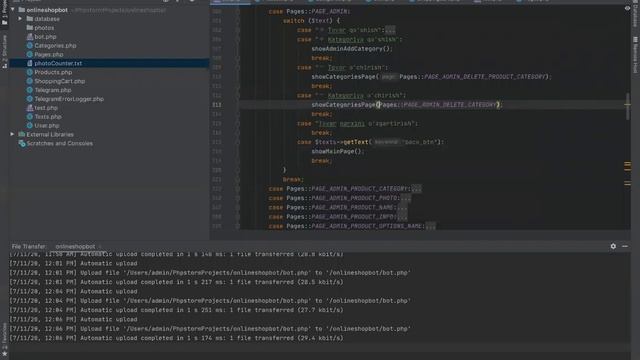Click the External Libraries icon
This screenshot has width=640, height=360.
coord(22,134)
